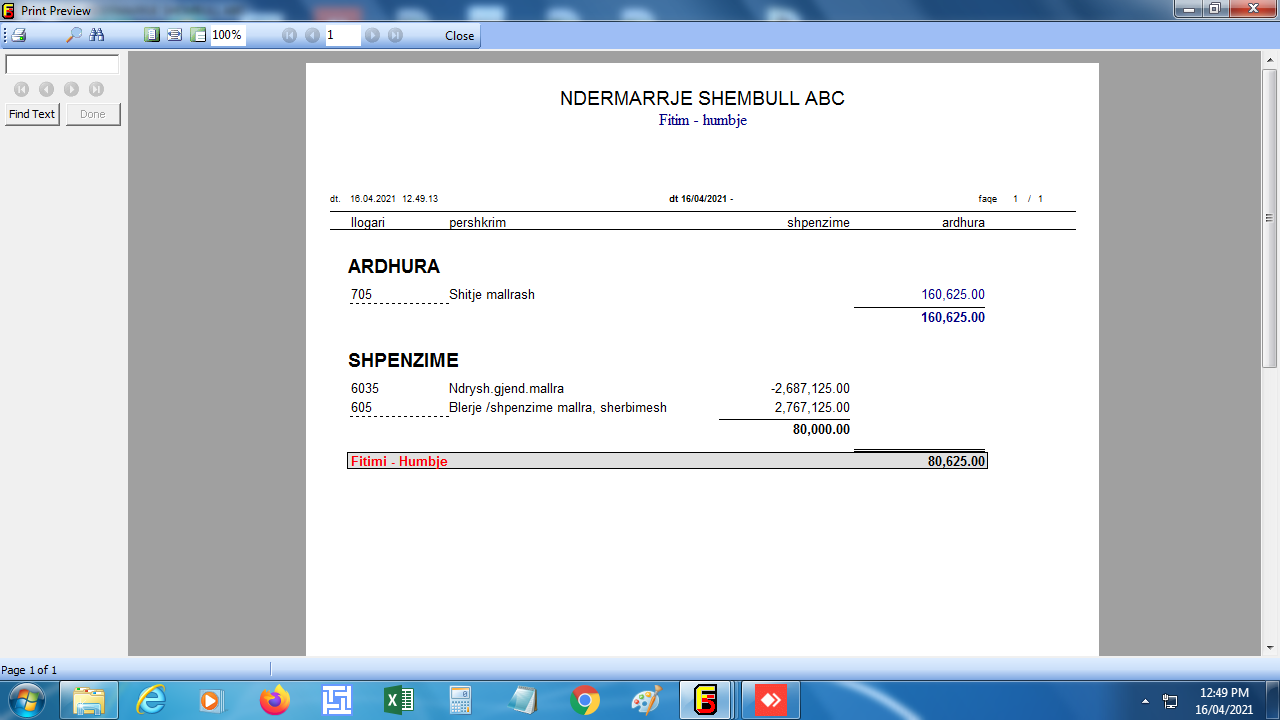The height and width of the screenshot is (720, 1280).
Task: Go to next page using toolbar arrow
Action: 372,35
